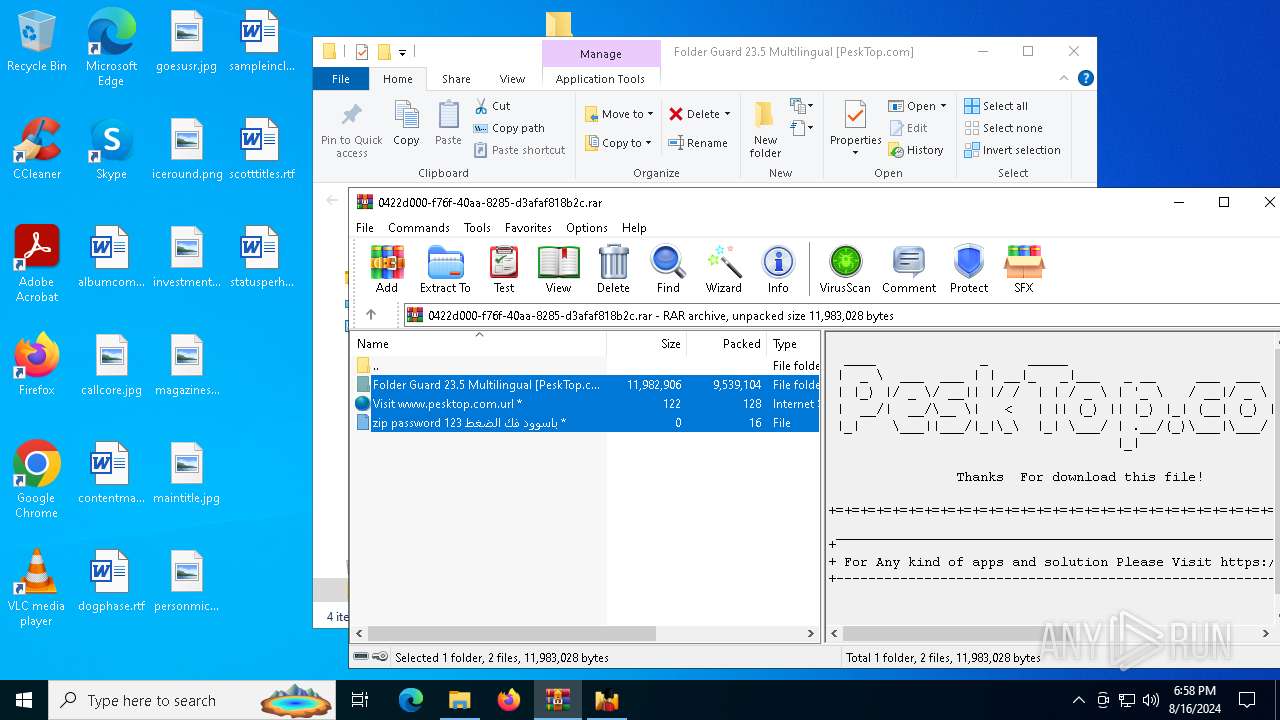This screenshot has width=1280, height=720.
Task: Click Copy path in the Clipboard group
Action: pyautogui.click(x=509, y=128)
